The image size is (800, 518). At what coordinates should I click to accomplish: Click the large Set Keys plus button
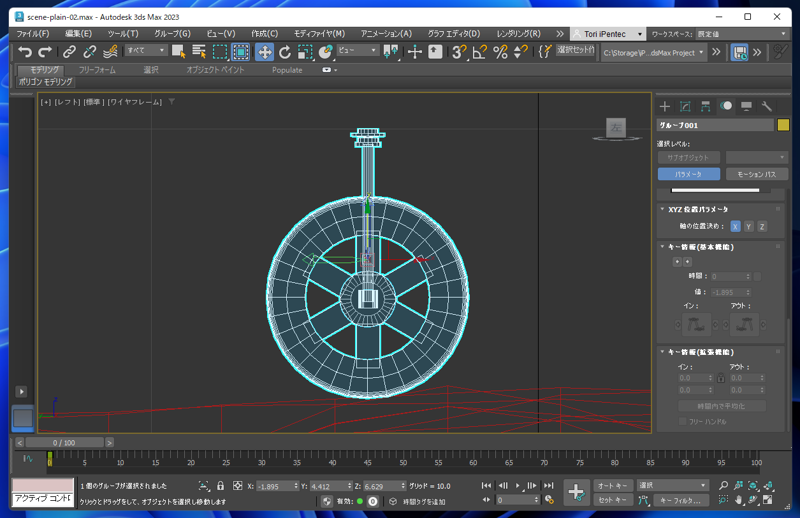(577, 492)
